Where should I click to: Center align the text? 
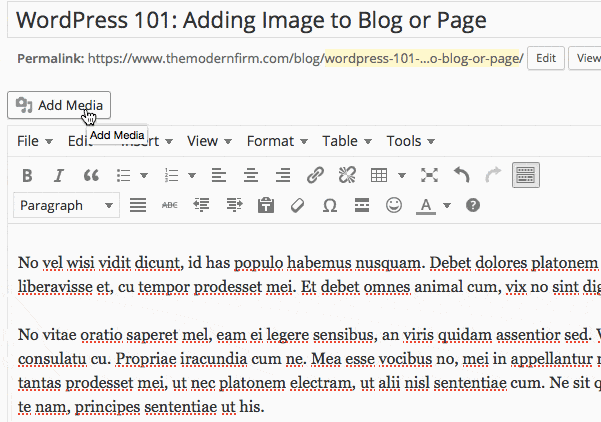251,176
